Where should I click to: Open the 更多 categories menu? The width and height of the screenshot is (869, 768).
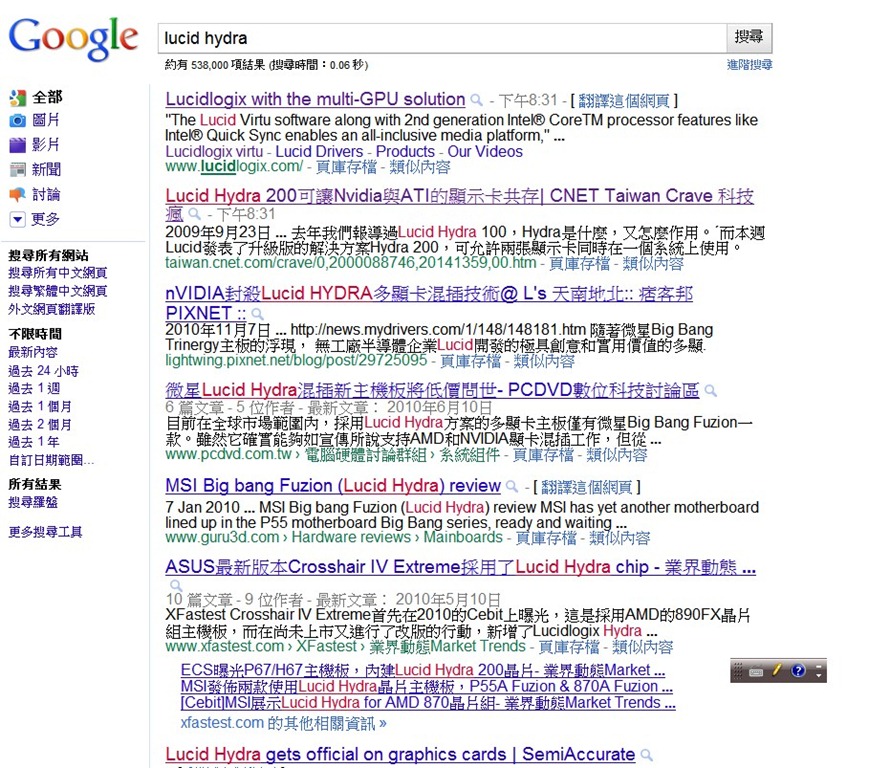click(45, 219)
